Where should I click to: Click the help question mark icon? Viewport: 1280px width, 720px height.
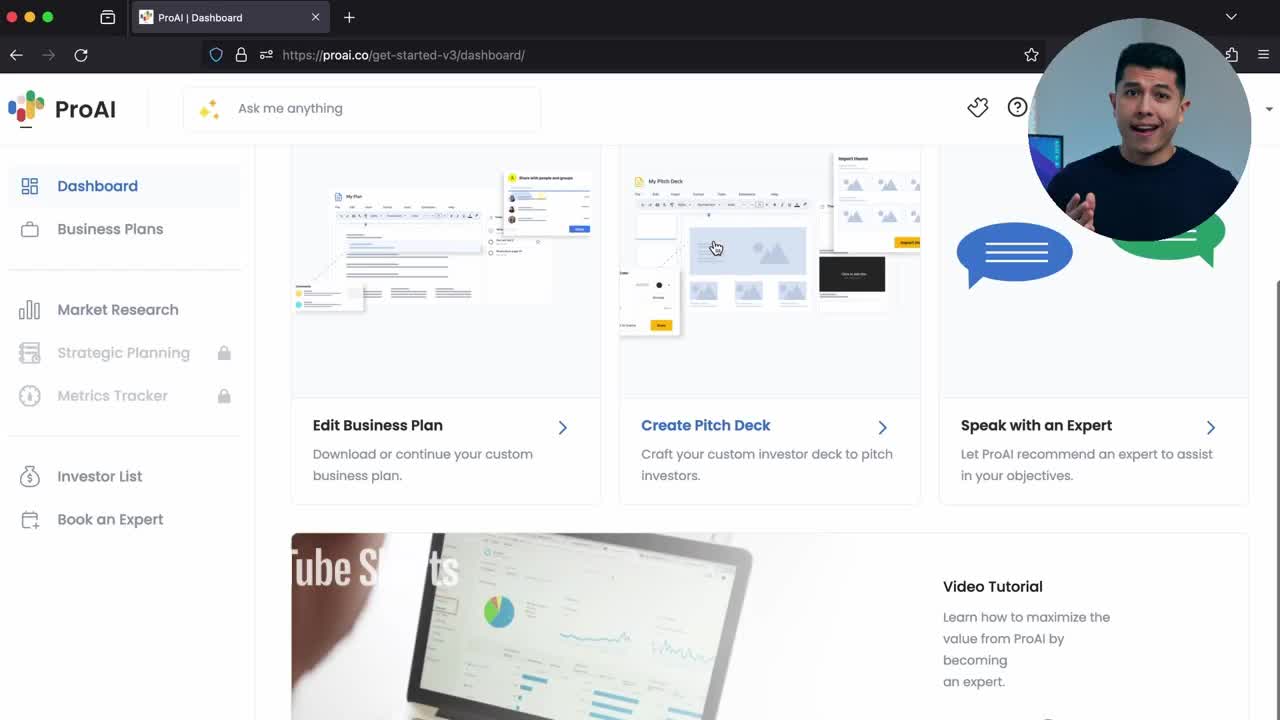tap(1017, 108)
